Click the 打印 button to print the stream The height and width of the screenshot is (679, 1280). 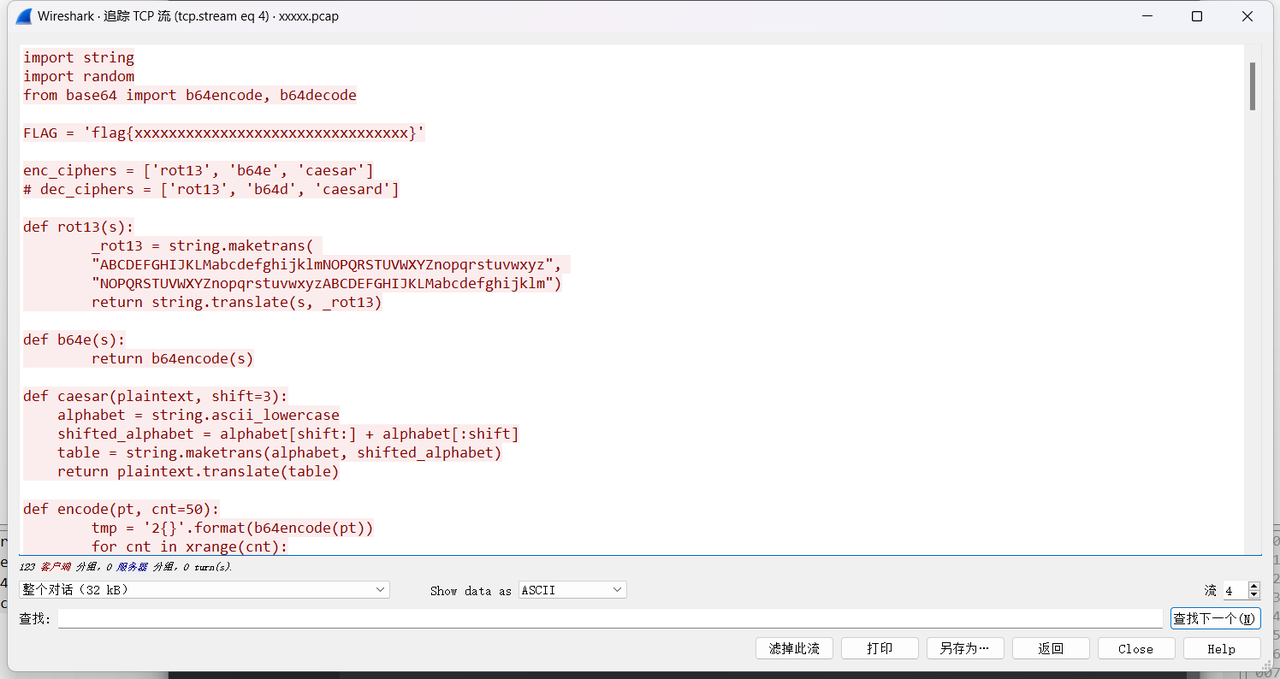click(879, 647)
